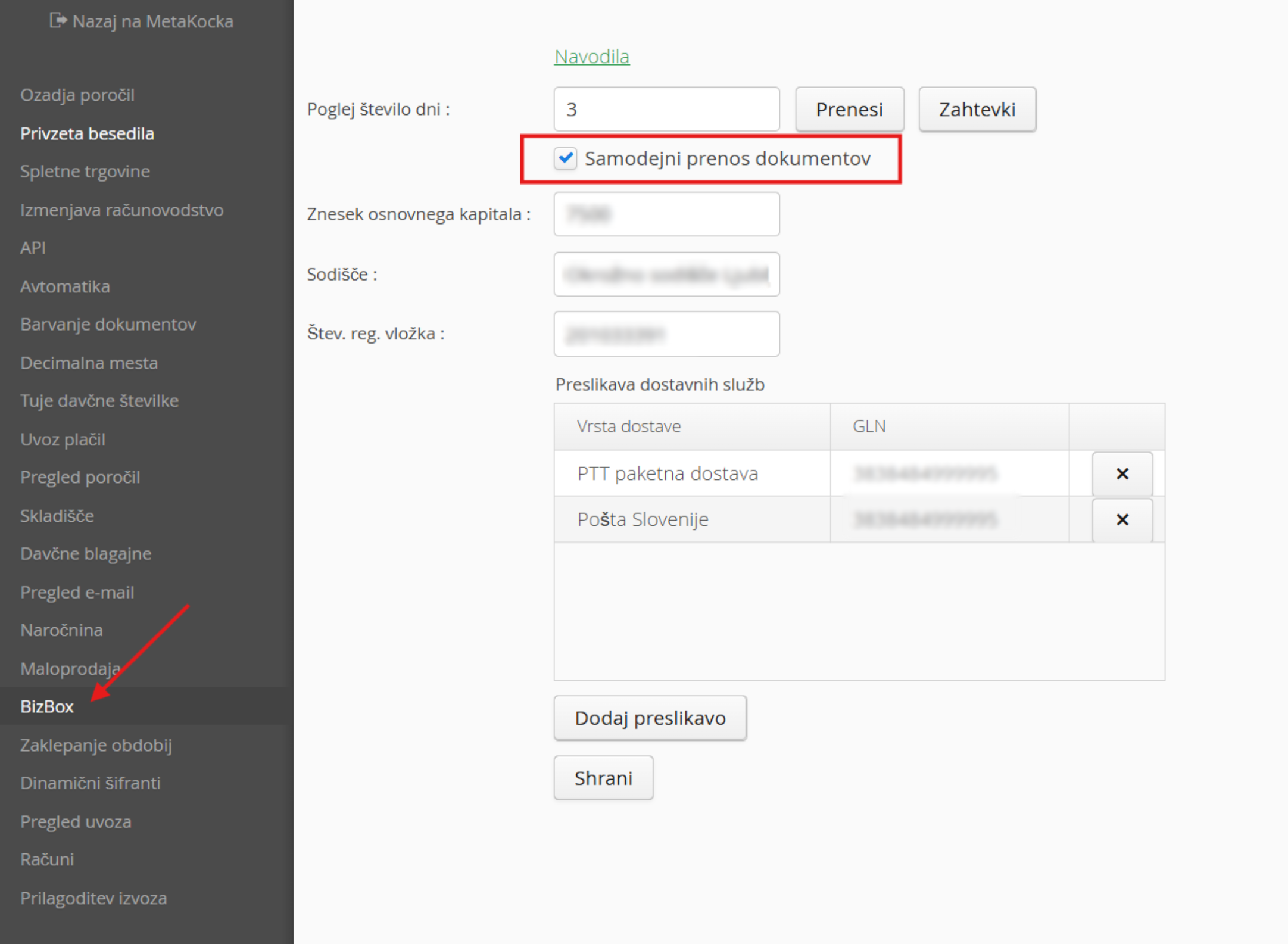
Task: Focus the Poglej število dni field
Action: [666, 110]
